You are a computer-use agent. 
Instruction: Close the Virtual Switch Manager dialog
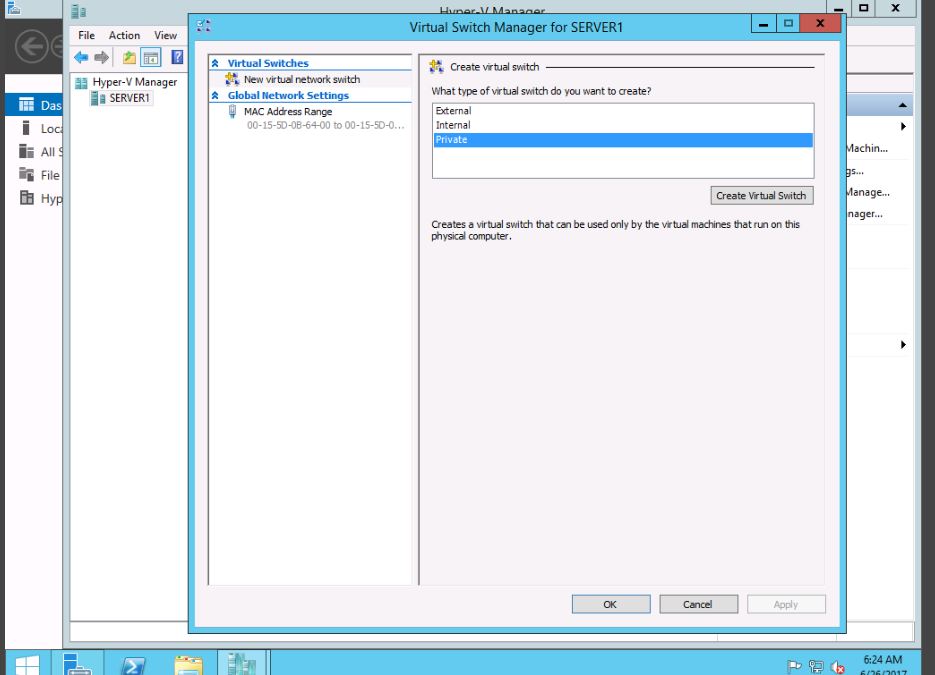(x=820, y=24)
